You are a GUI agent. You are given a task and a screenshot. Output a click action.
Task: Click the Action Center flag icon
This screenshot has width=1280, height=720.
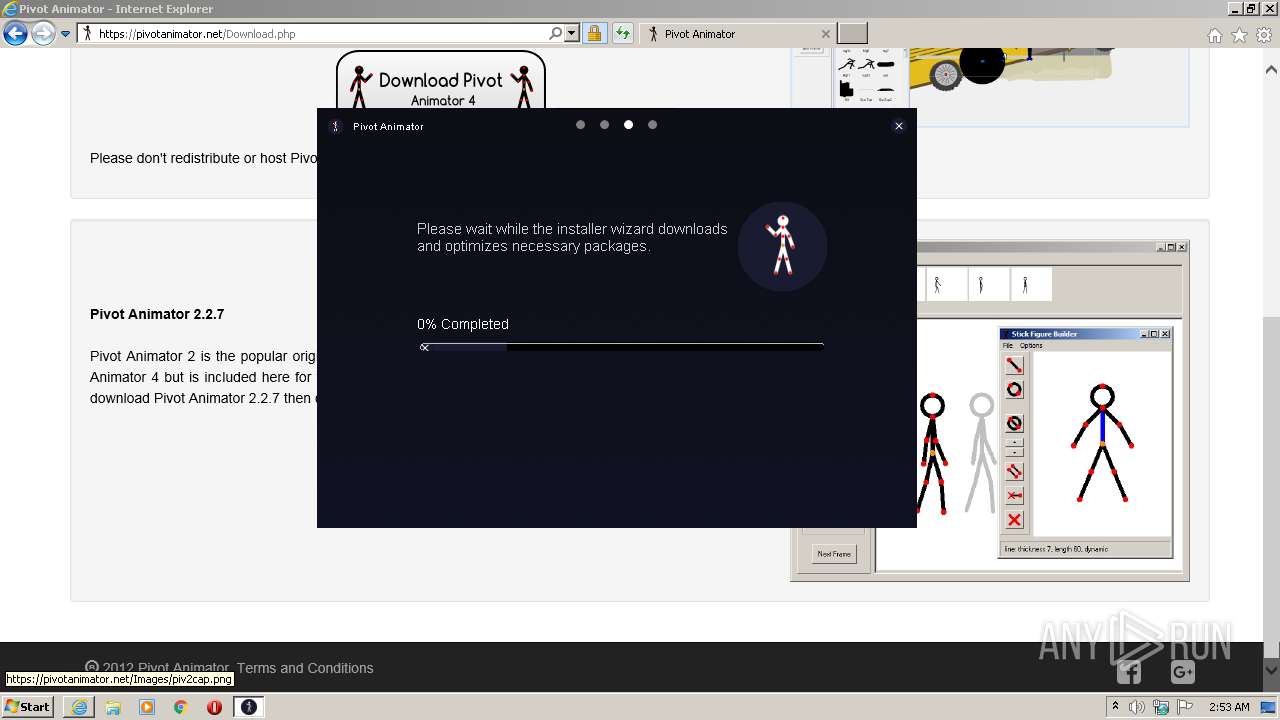tap(1185, 707)
